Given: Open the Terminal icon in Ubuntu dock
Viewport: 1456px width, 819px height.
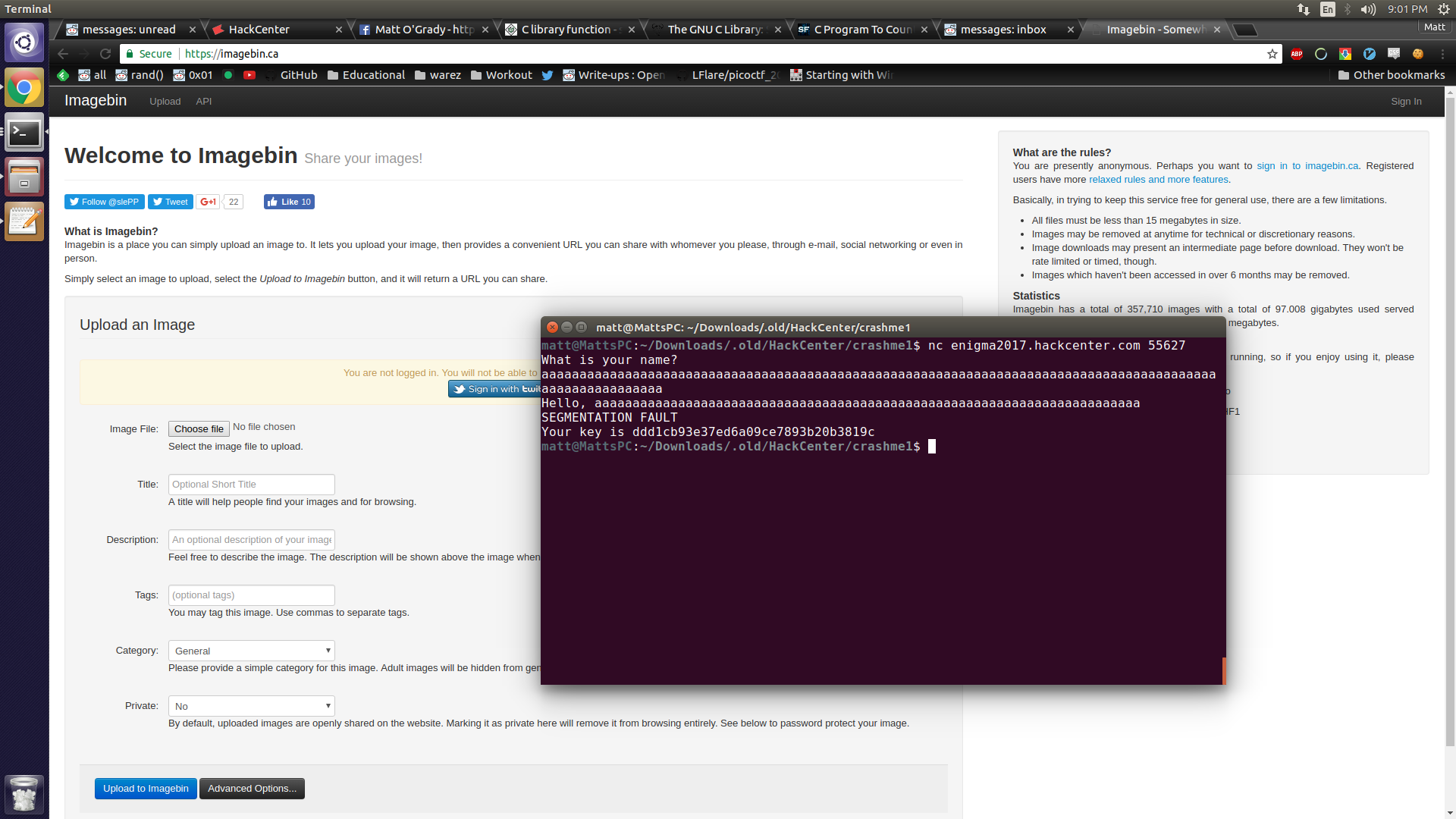Looking at the screenshot, I should [x=24, y=133].
